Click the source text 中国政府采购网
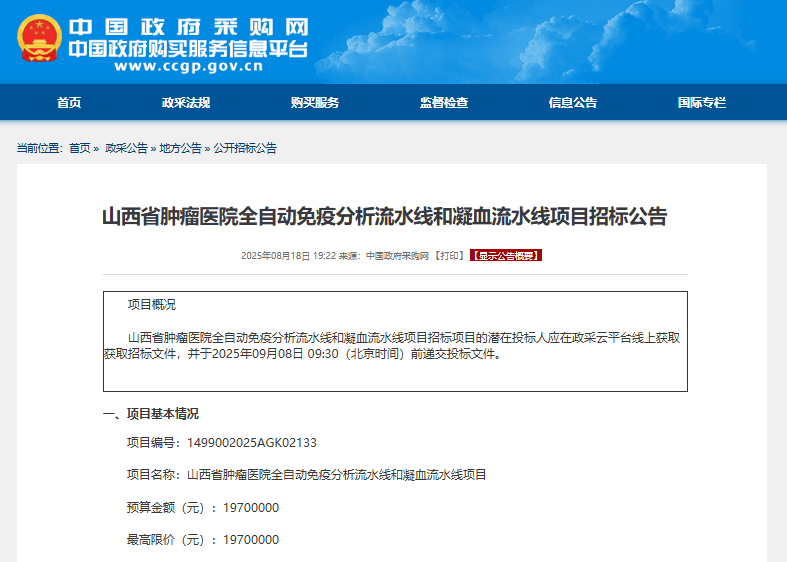The height and width of the screenshot is (562, 787). coord(397,255)
